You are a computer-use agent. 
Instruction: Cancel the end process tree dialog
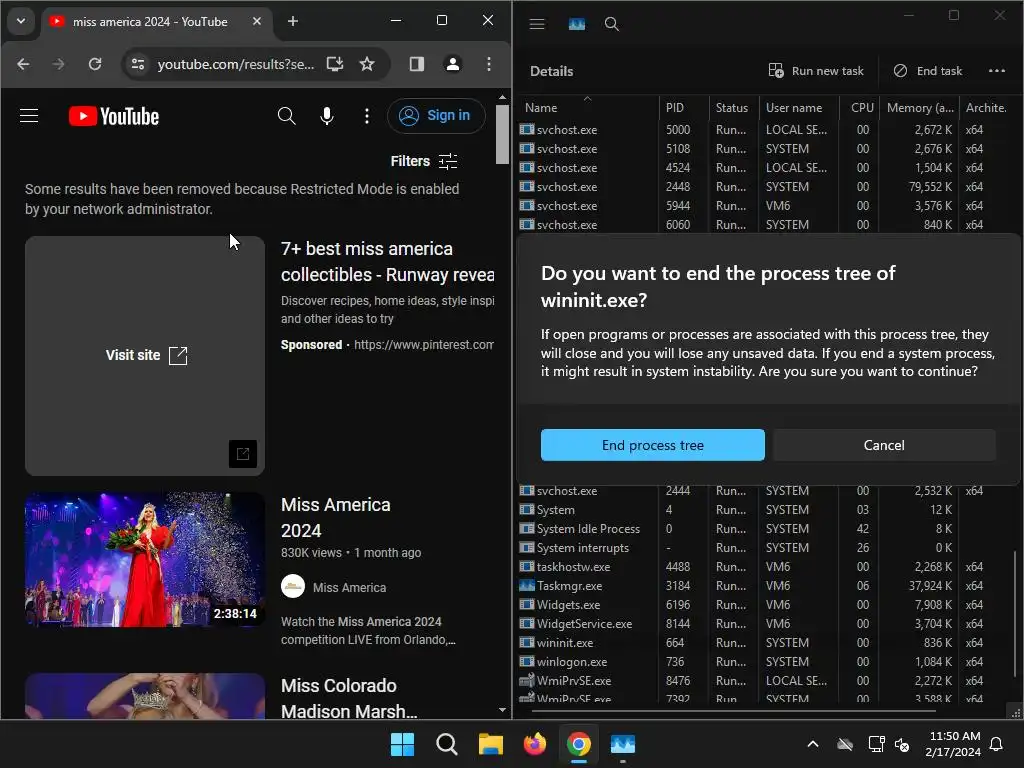pyautogui.click(x=884, y=445)
